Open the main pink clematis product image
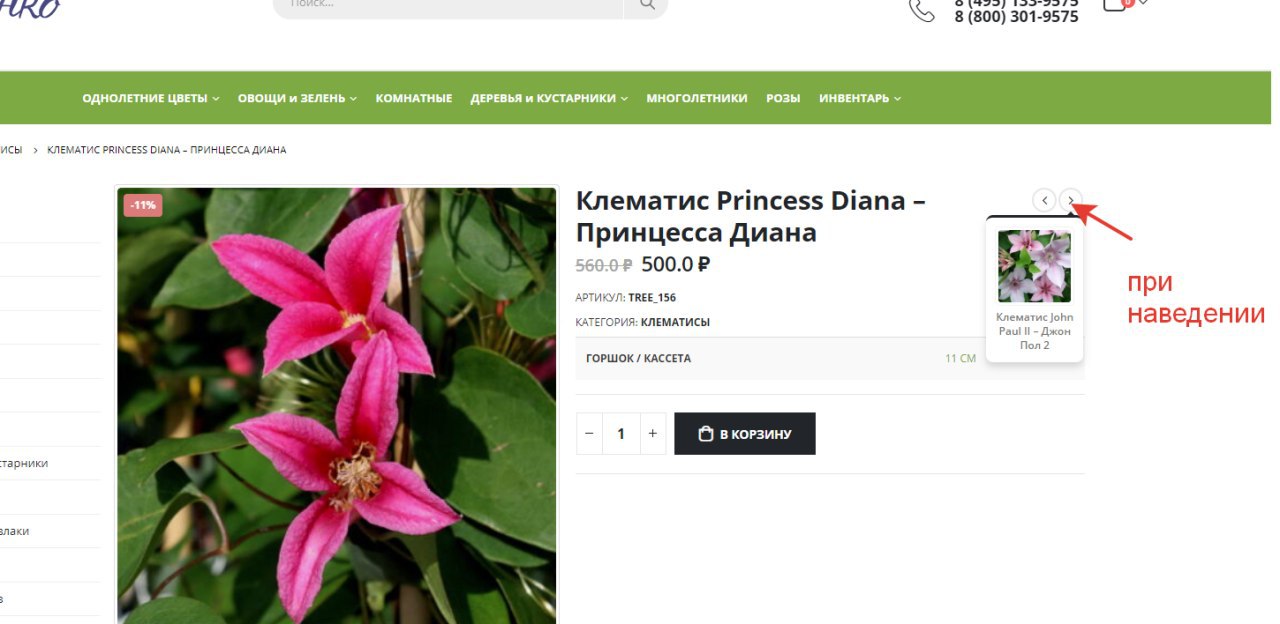 coord(336,405)
